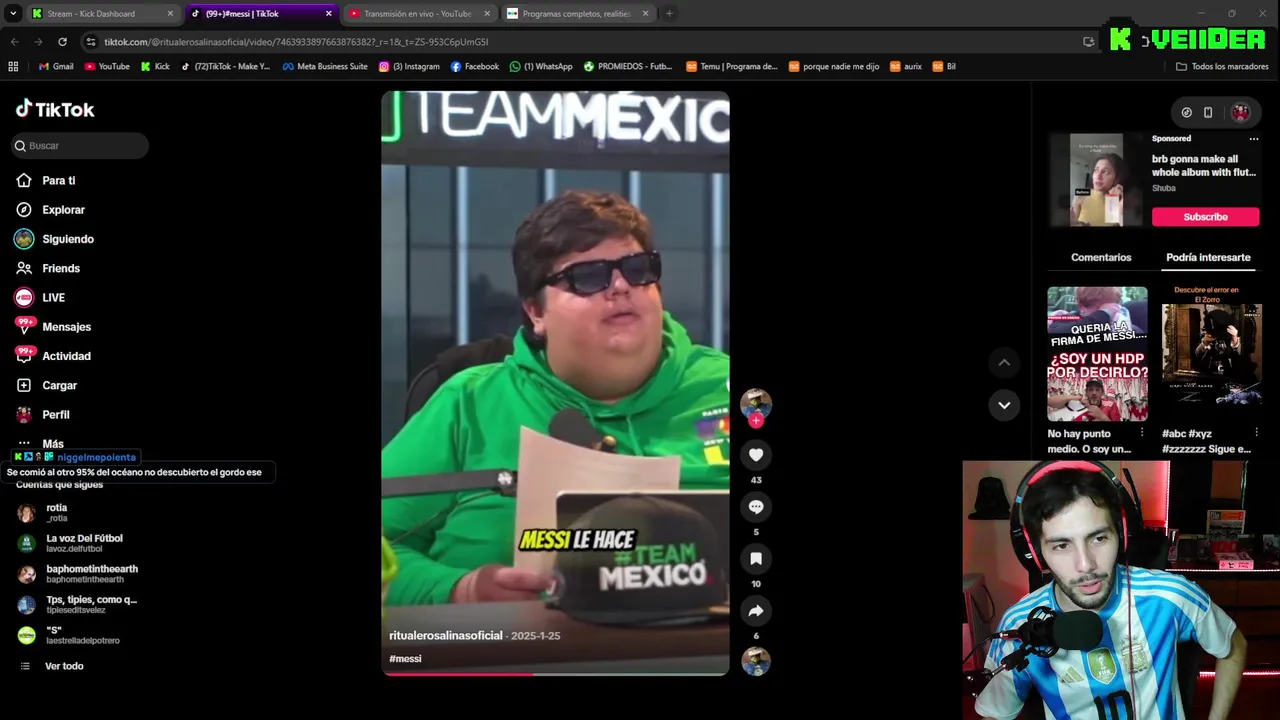Open sponsored ad three-dot options

click(x=1254, y=139)
